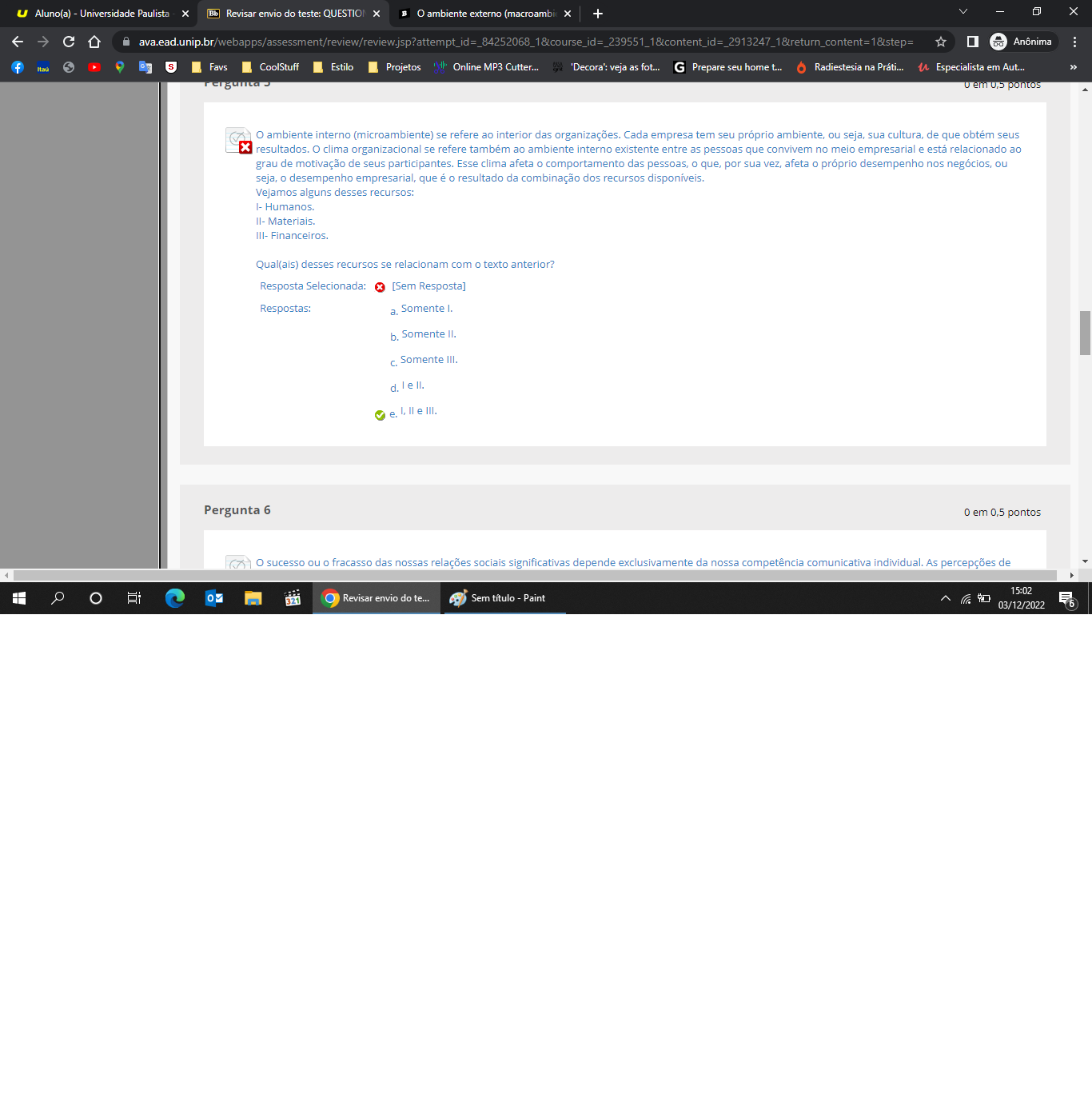Click the Anônima profile button
The image size is (1092, 1098).
pos(1022,42)
